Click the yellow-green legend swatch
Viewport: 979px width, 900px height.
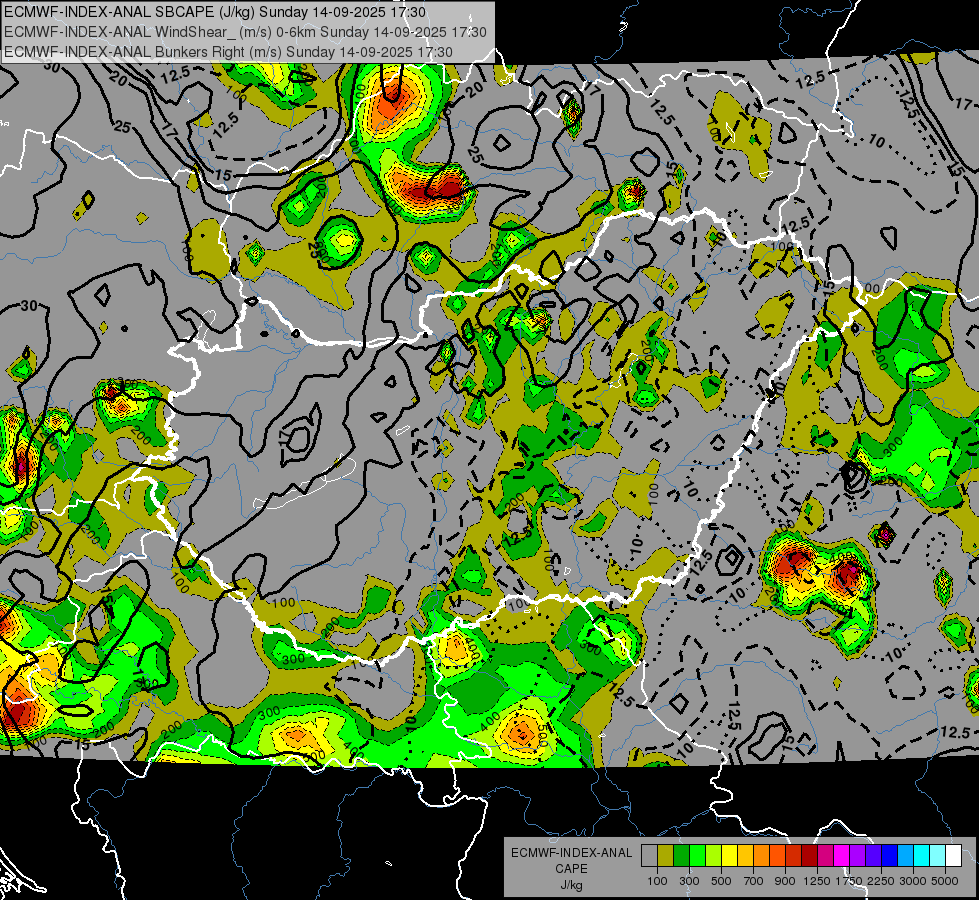(x=713, y=856)
